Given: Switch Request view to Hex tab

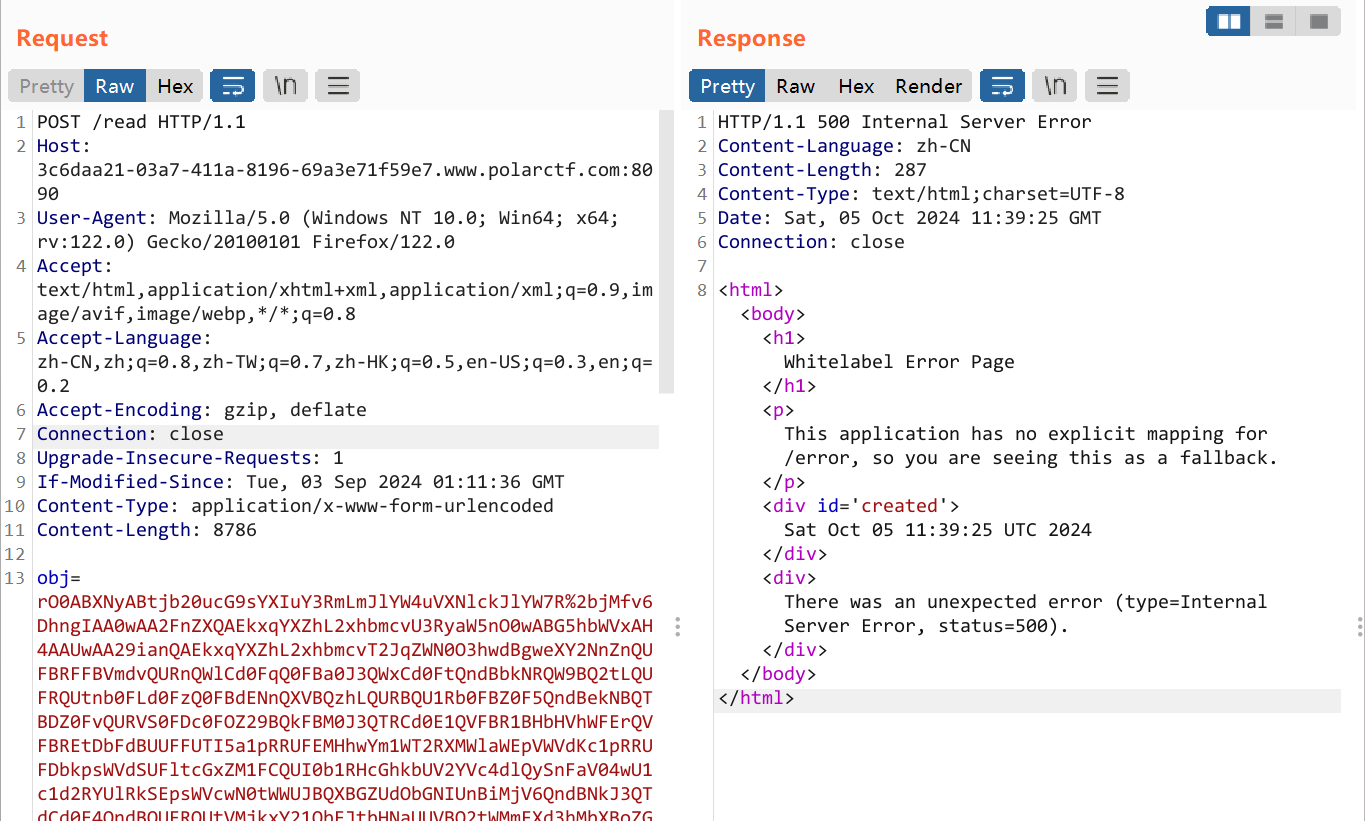Looking at the screenshot, I should (x=175, y=86).
